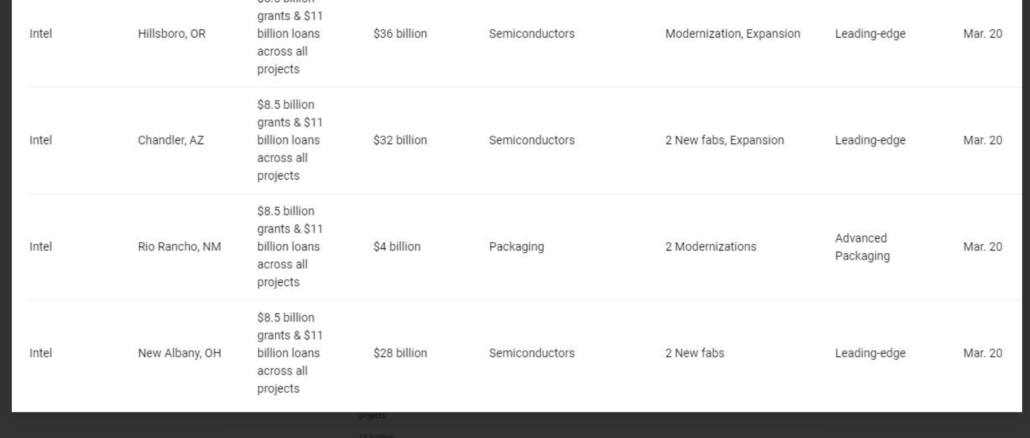Click the $28 billion investment cell

point(400,353)
